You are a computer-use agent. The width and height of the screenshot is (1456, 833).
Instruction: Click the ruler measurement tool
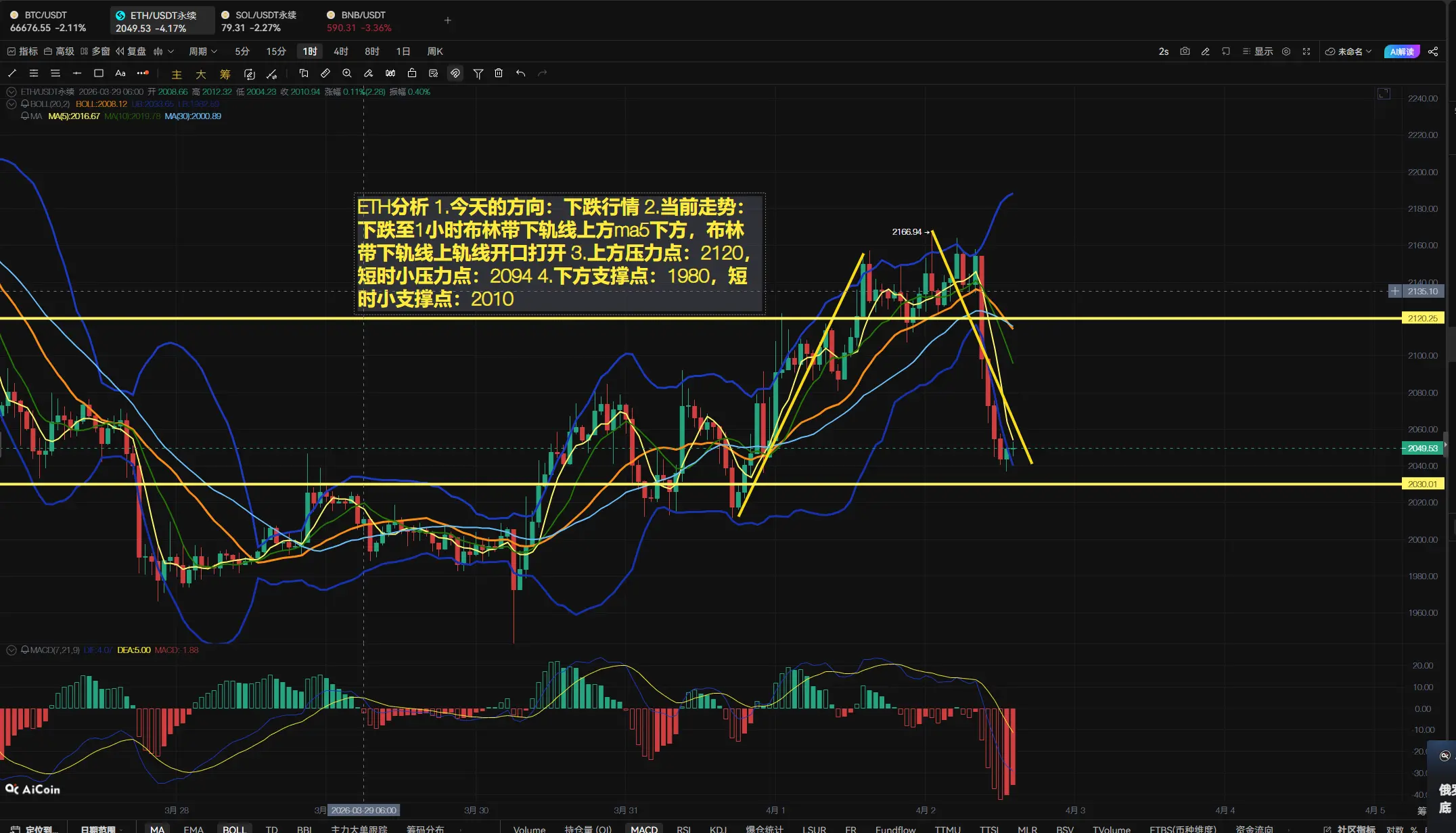(325, 73)
